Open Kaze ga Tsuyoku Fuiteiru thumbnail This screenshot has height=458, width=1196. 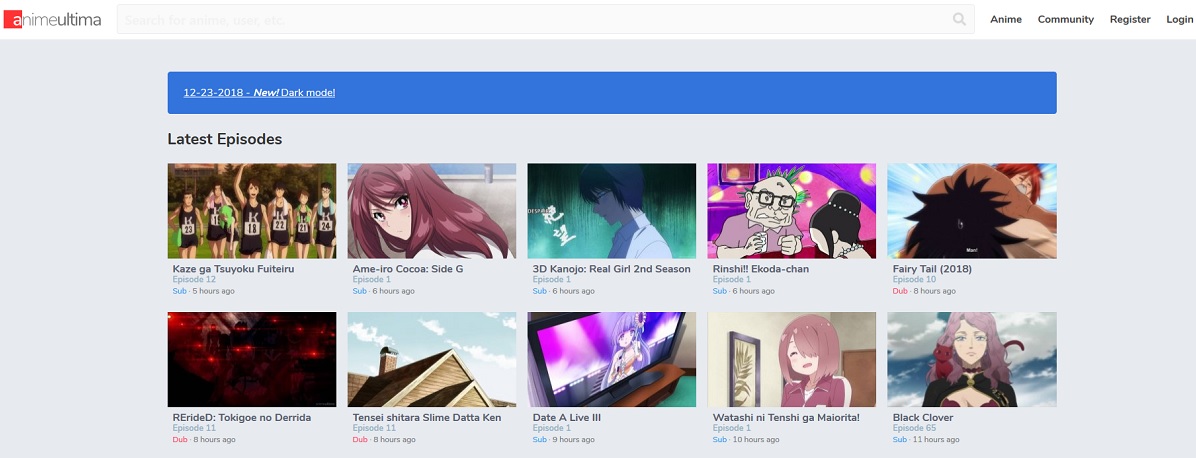[252, 211]
